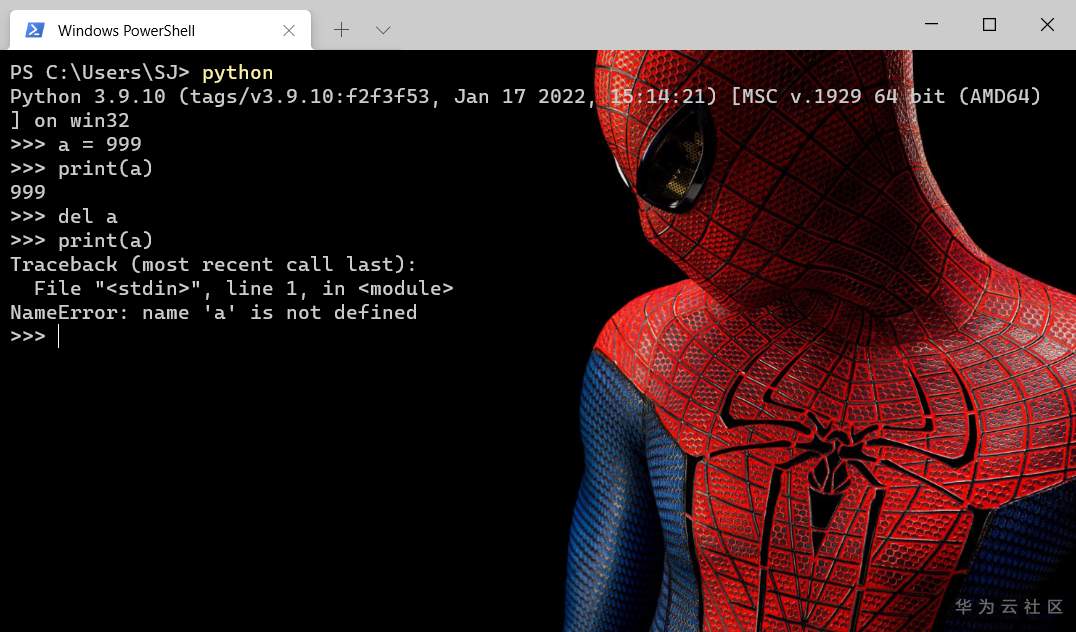1076x632 pixels.
Task: Minimize the terminal window
Action: click(931, 24)
